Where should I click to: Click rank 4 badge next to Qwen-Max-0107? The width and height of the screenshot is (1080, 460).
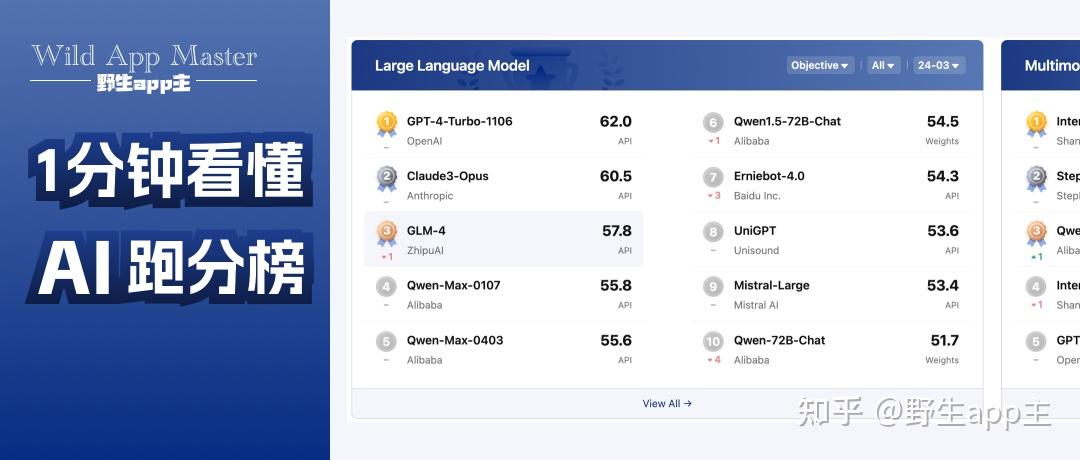(x=386, y=287)
